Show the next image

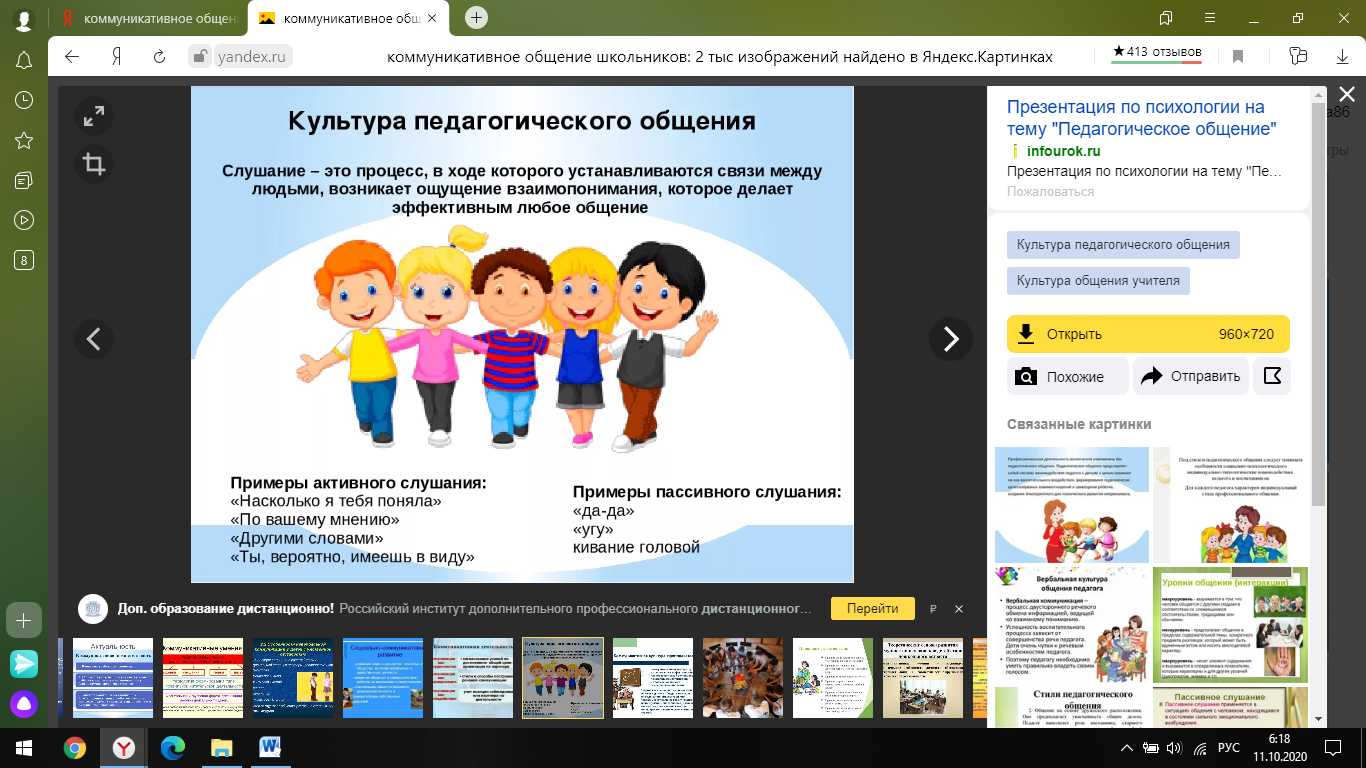951,339
